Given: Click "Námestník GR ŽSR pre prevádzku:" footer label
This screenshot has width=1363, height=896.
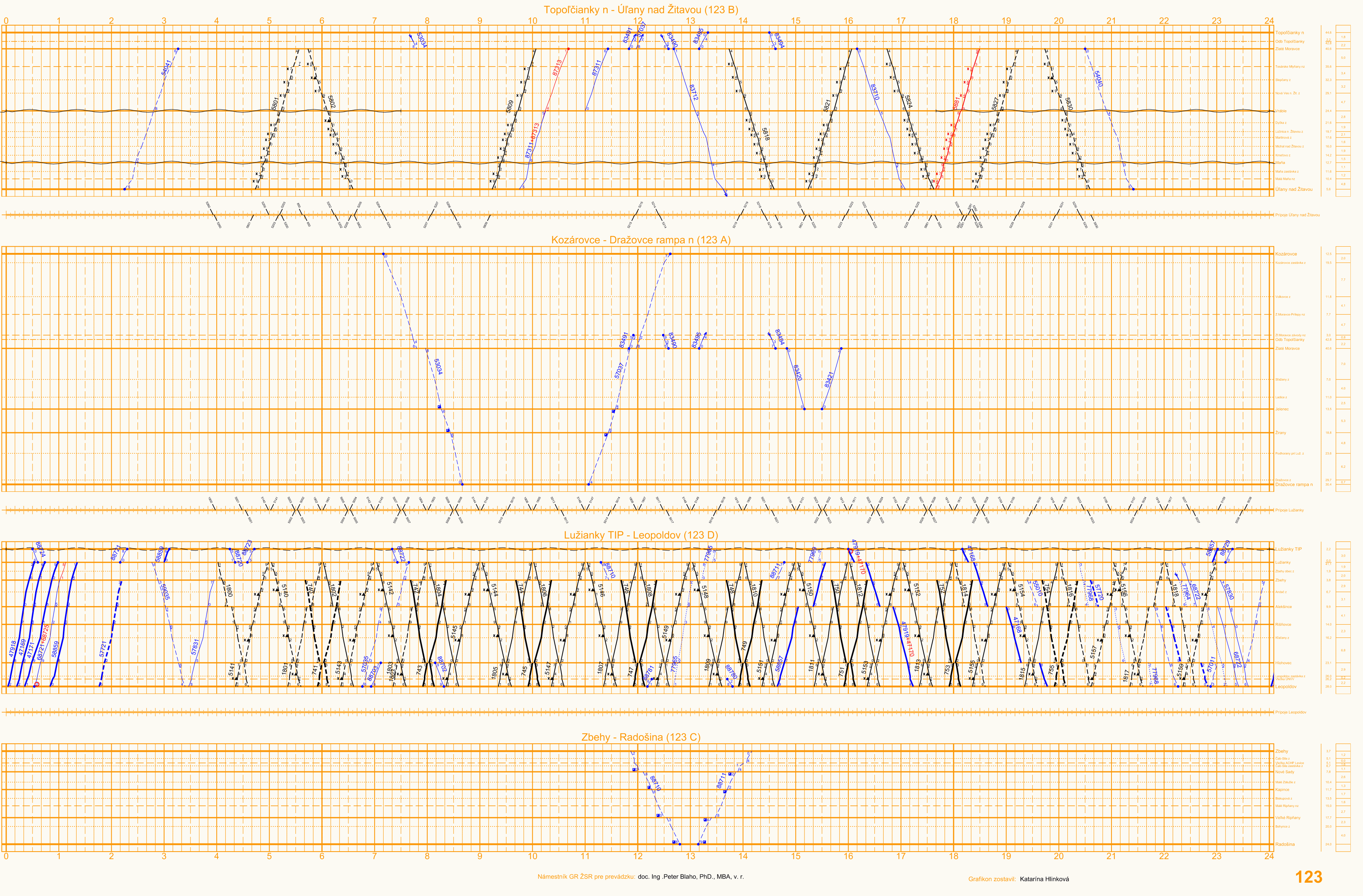Looking at the screenshot, I should [x=586, y=877].
